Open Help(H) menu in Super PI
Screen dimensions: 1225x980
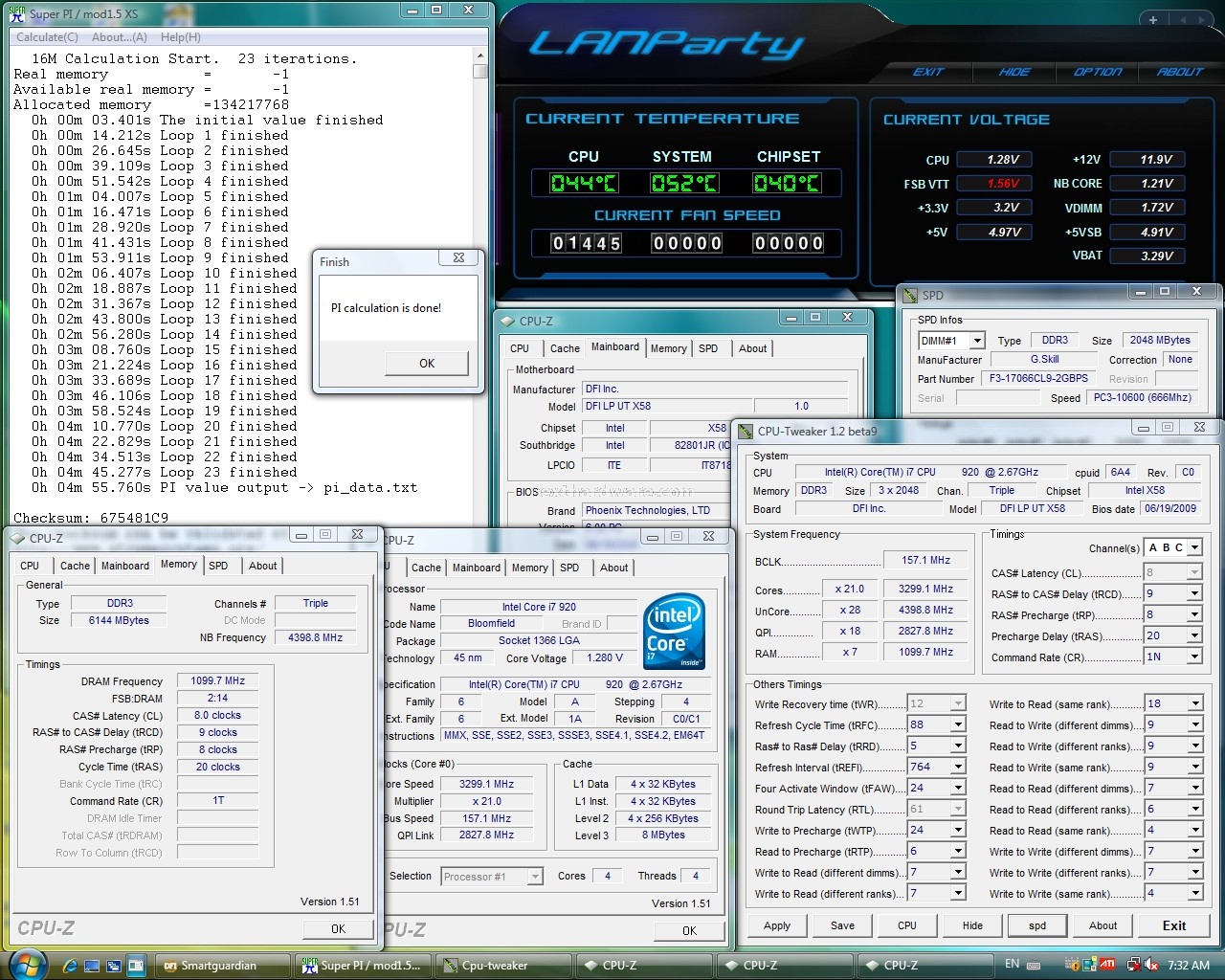pyautogui.click(x=181, y=37)
